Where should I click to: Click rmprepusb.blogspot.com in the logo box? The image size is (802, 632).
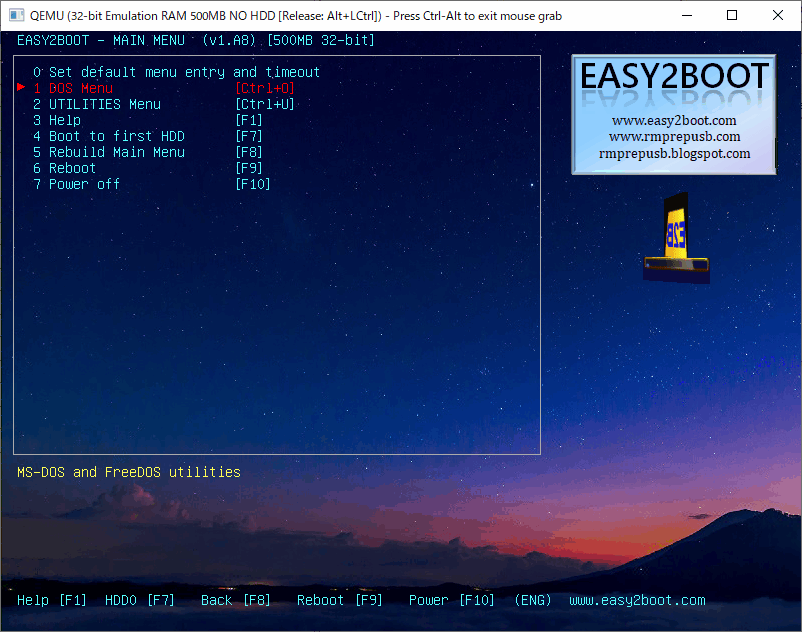pos(675,153)
